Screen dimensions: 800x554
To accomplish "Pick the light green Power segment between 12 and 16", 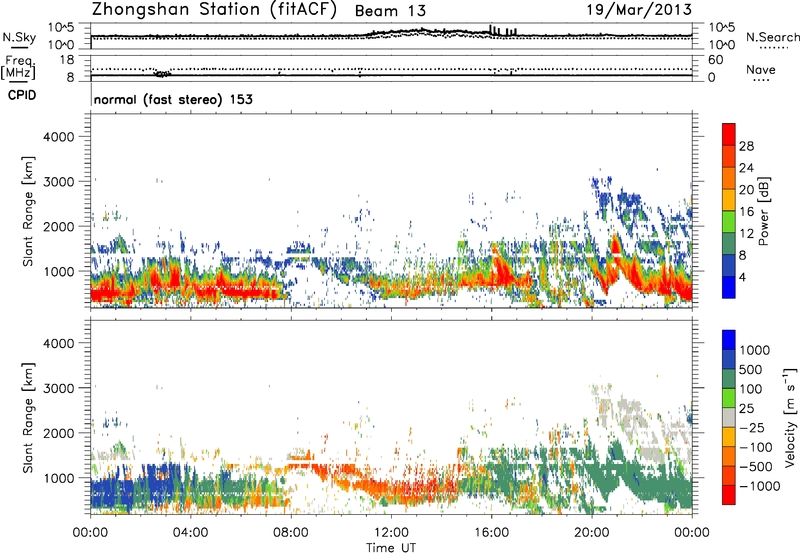I will click(x=729, y=222).
